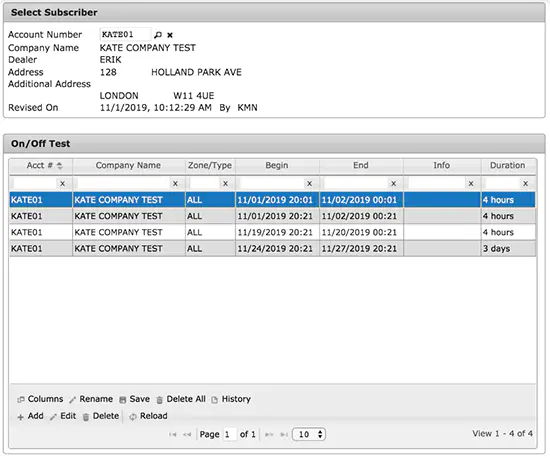
Task: Click the Begin column header
Action: [277, 165]
